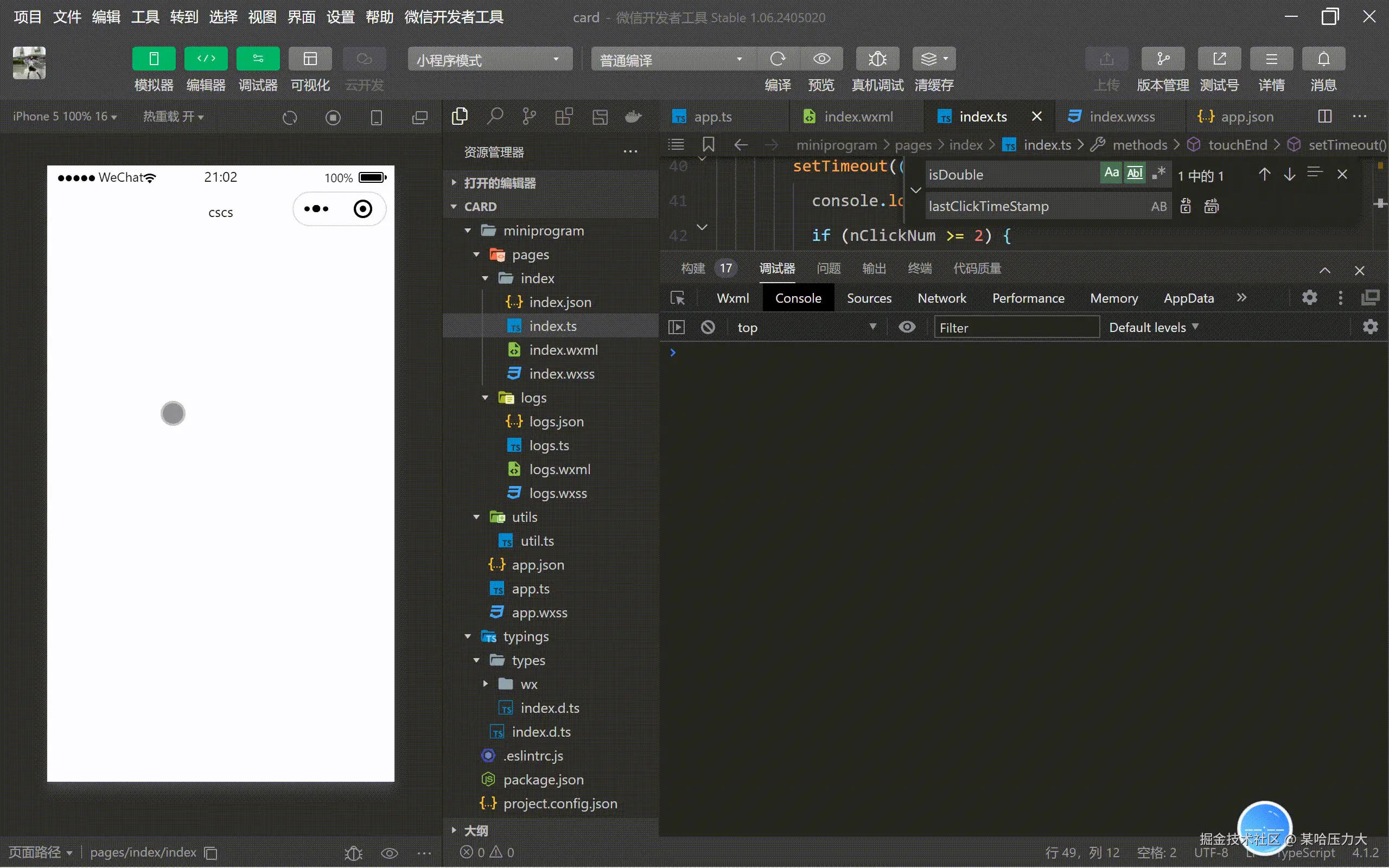The height and width of the screenshot is (868, 1389).
Task: Open the 小程序模式 dropdown
Action: point(489,60)
